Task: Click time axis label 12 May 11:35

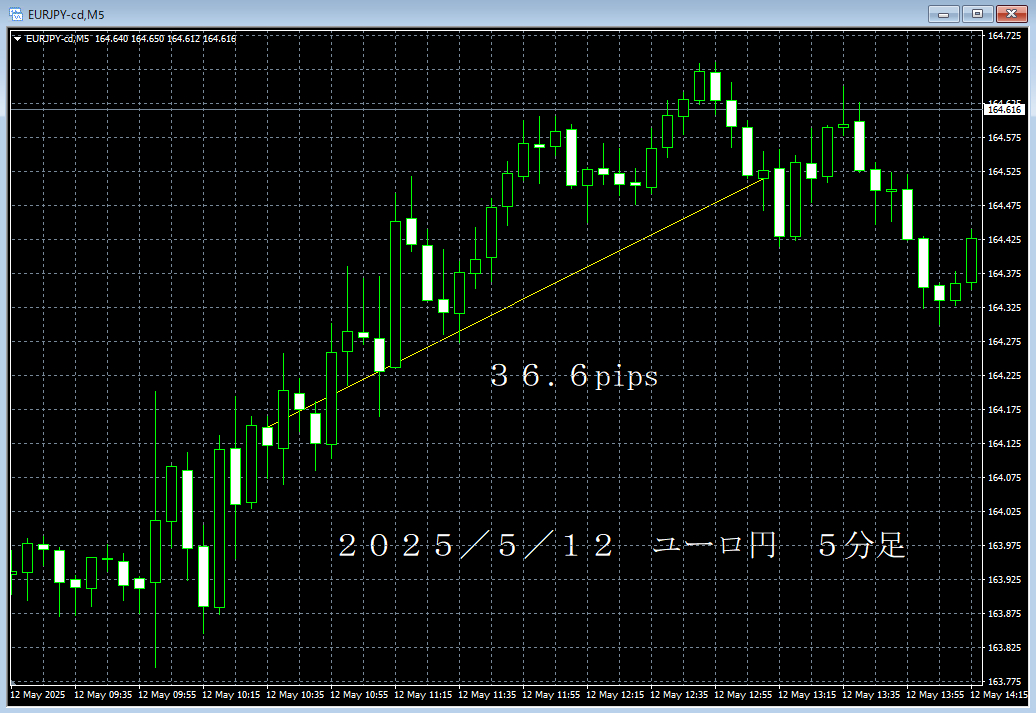Action: (487, 694)
